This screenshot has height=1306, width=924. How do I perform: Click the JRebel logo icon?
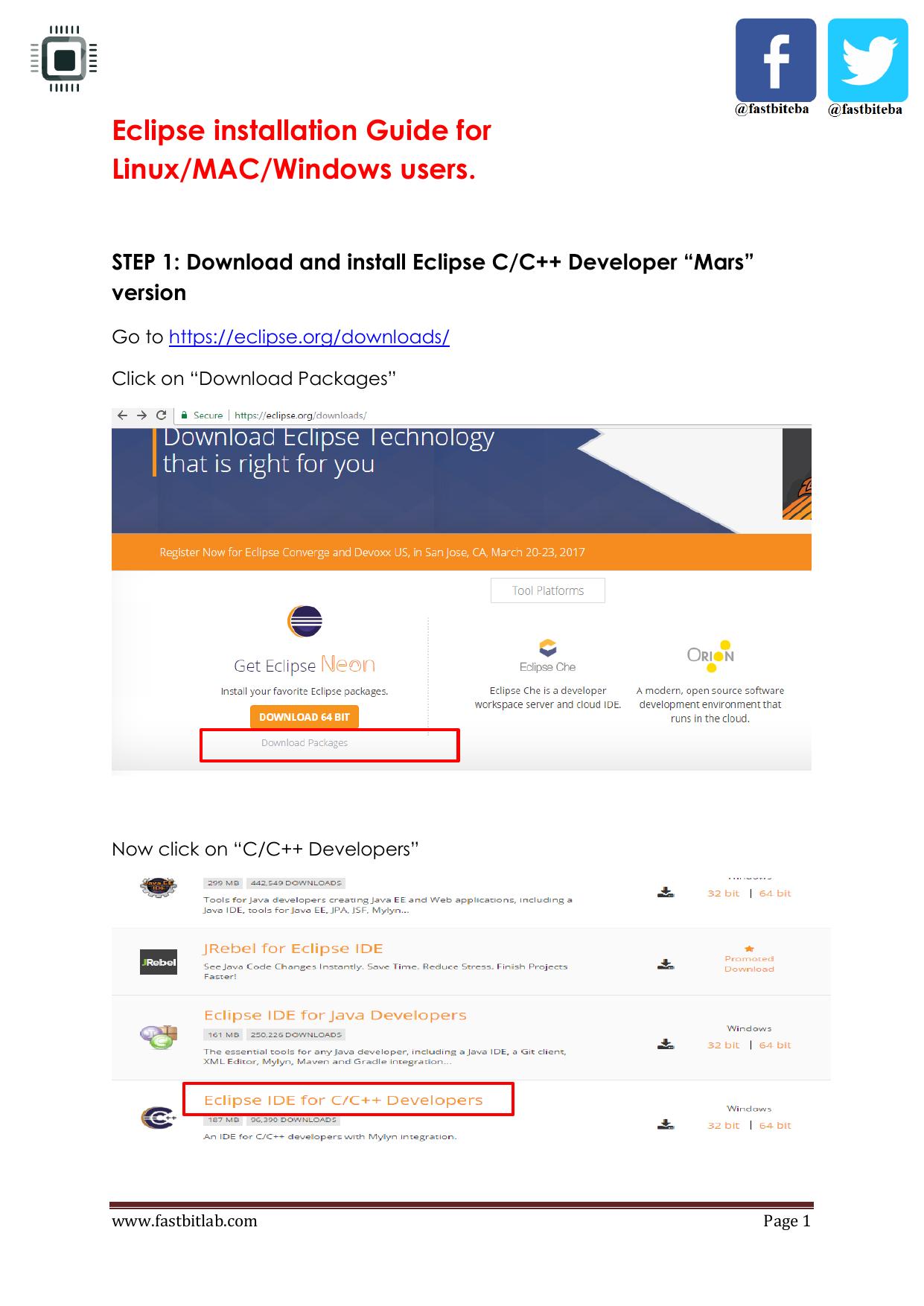click(x=159, y=962)
